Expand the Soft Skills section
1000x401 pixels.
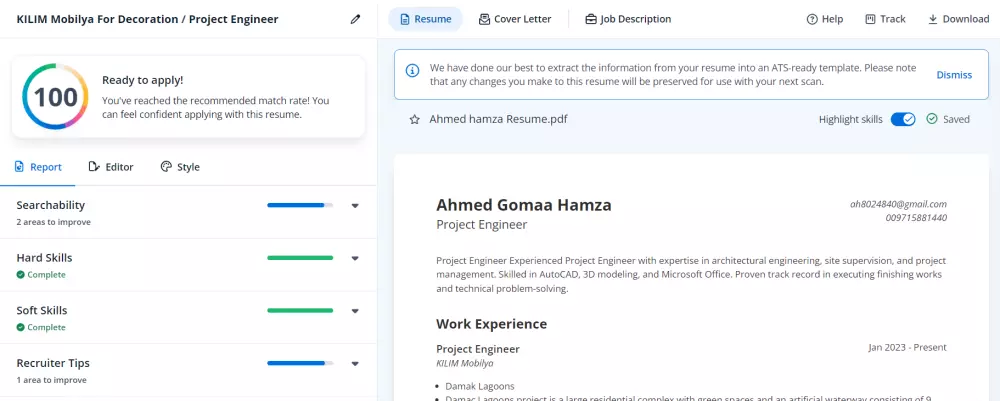tap(355, 311)
